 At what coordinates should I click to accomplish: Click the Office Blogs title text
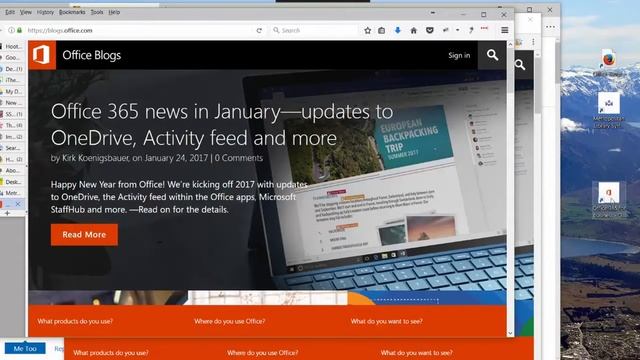point(91,55)
